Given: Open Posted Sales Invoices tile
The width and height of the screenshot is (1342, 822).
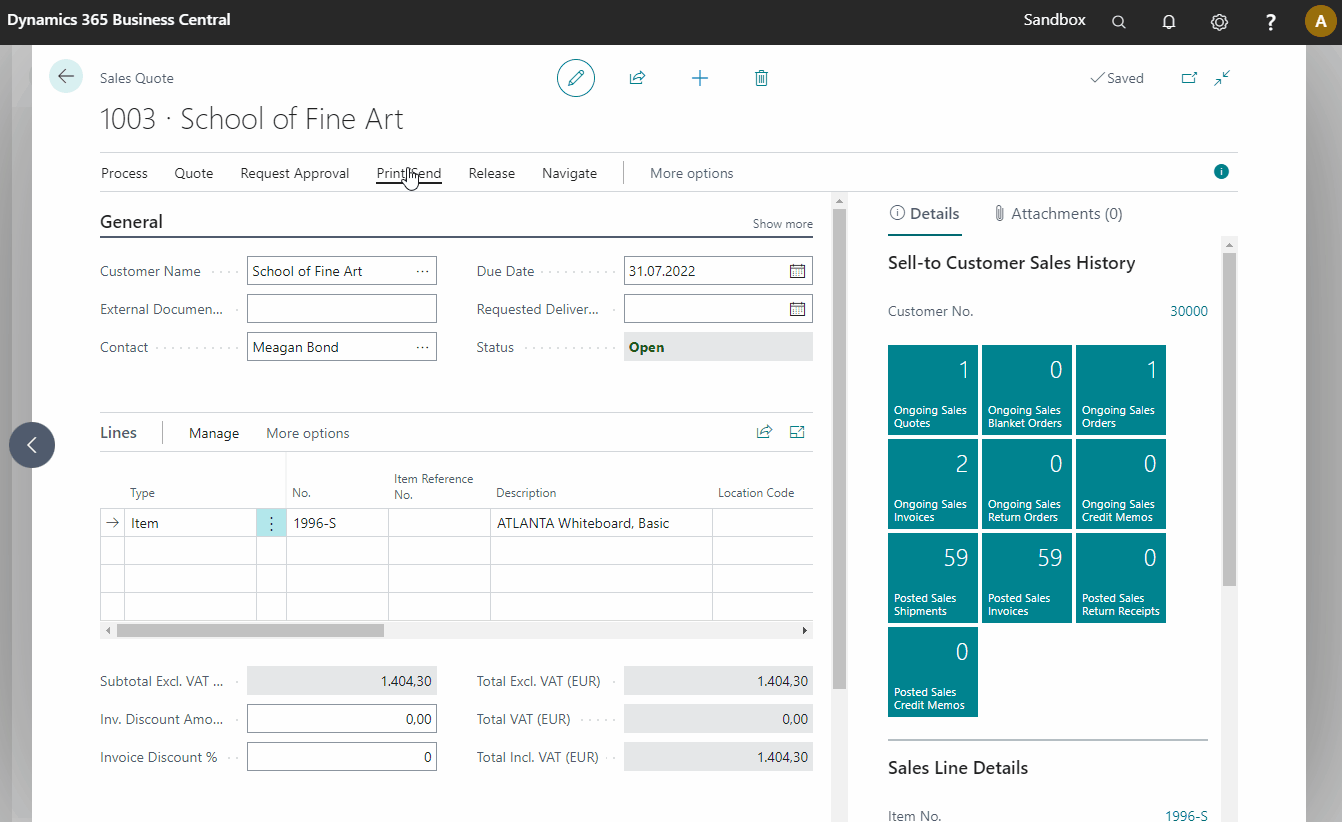Looking at the screenshot, I should (1027, 578).
